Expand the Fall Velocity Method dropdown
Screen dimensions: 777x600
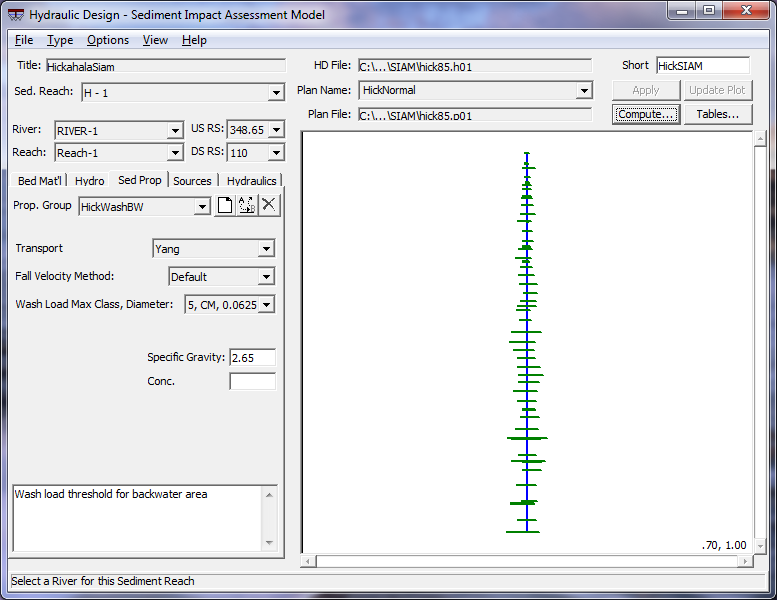tap(266, 277)
